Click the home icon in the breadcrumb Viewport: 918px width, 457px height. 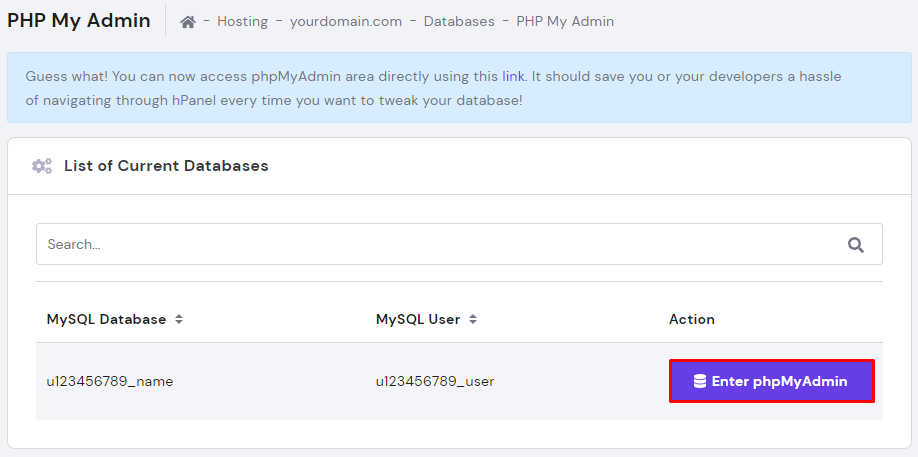(188, 21)
